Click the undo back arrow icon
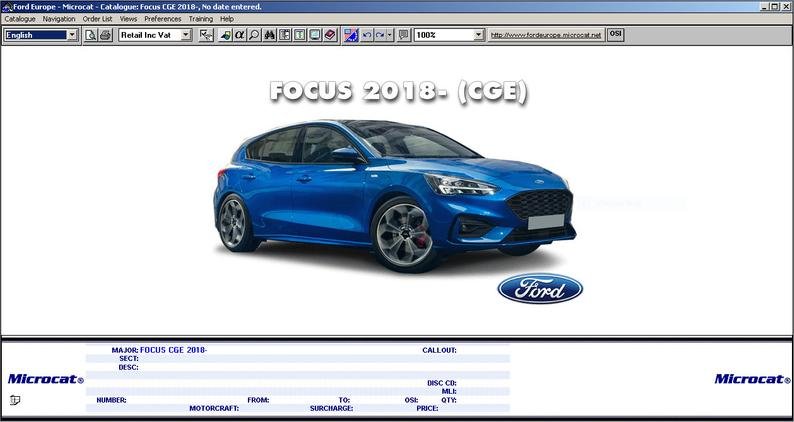The height and width of the screenshot is (422, 794). click(x=367, y=35)
